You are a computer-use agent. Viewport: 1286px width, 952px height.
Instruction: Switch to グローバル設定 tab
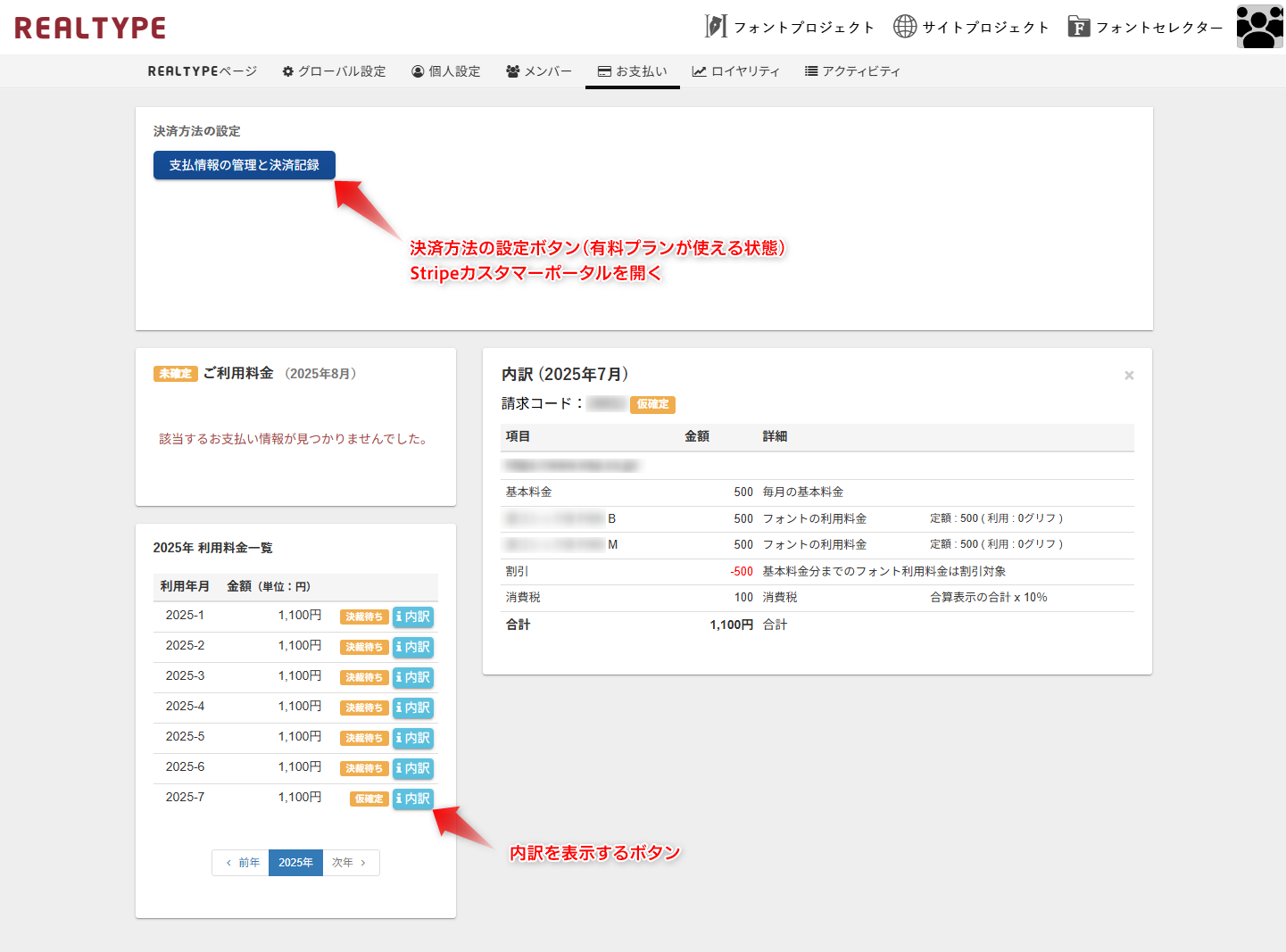tap(334, 71)
